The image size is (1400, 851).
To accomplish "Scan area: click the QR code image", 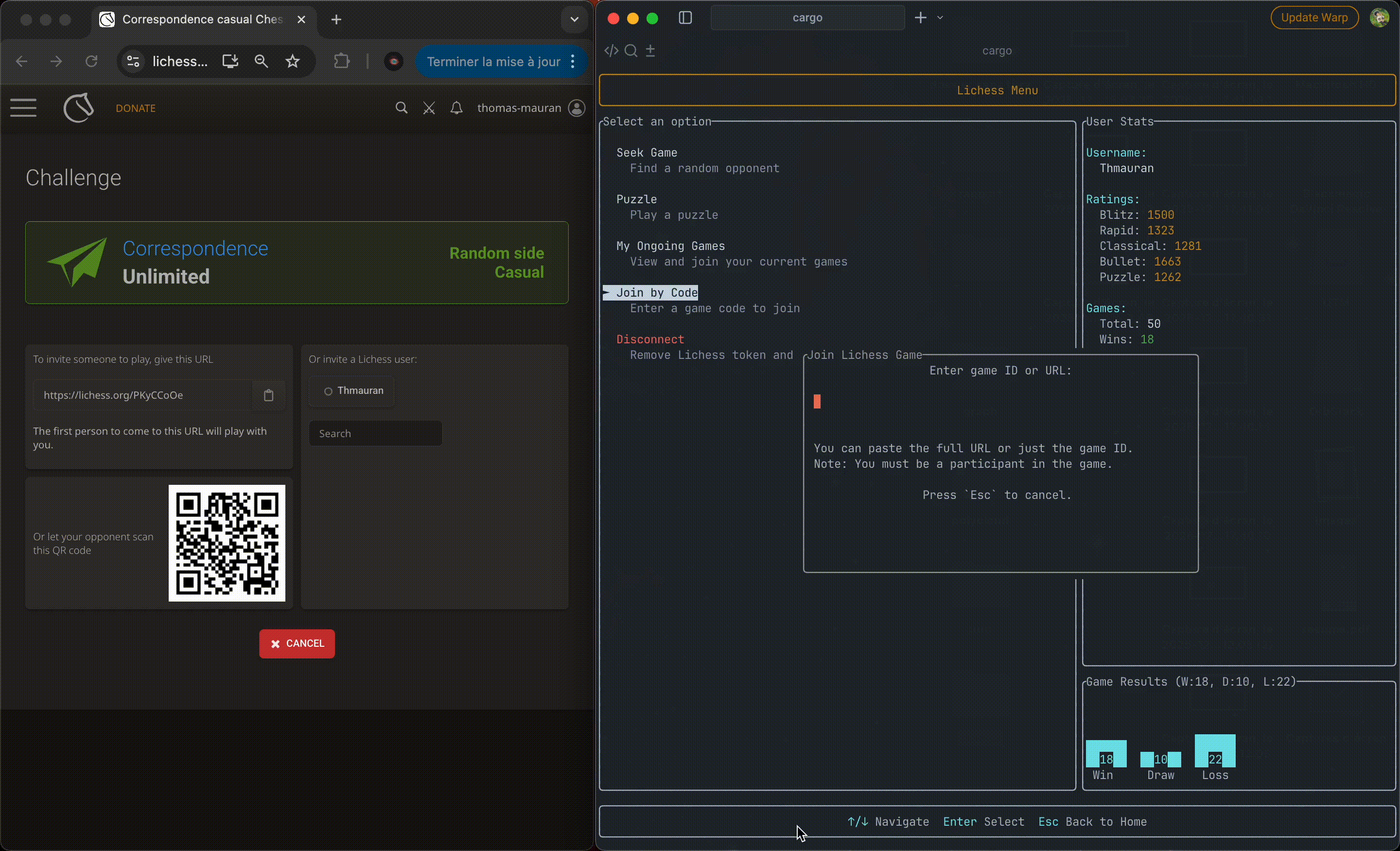I will (x=227, y=543).
